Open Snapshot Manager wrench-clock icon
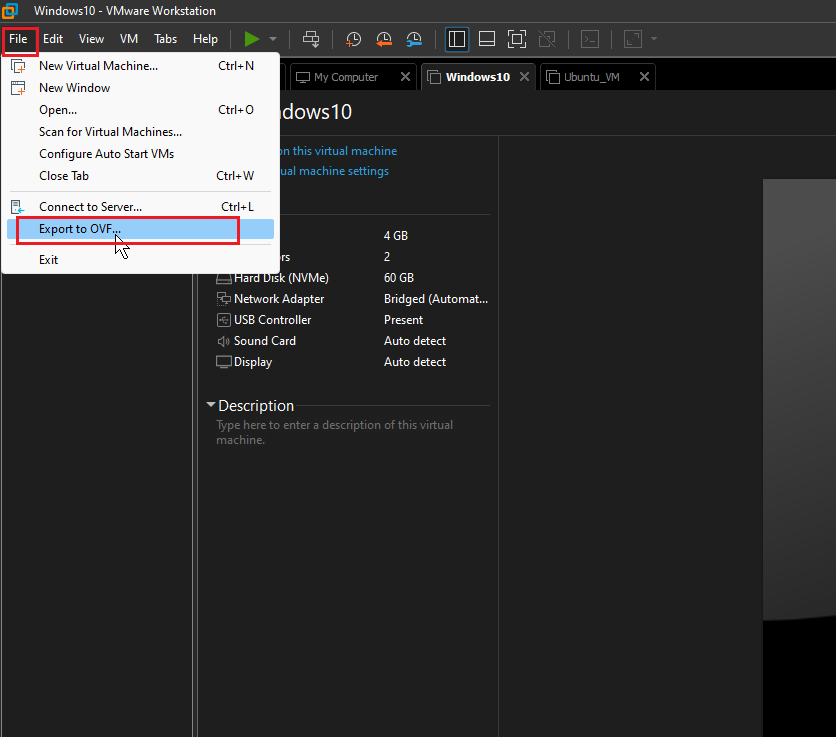Viewport: 836px width, 737px height. [x=414, y=39]
